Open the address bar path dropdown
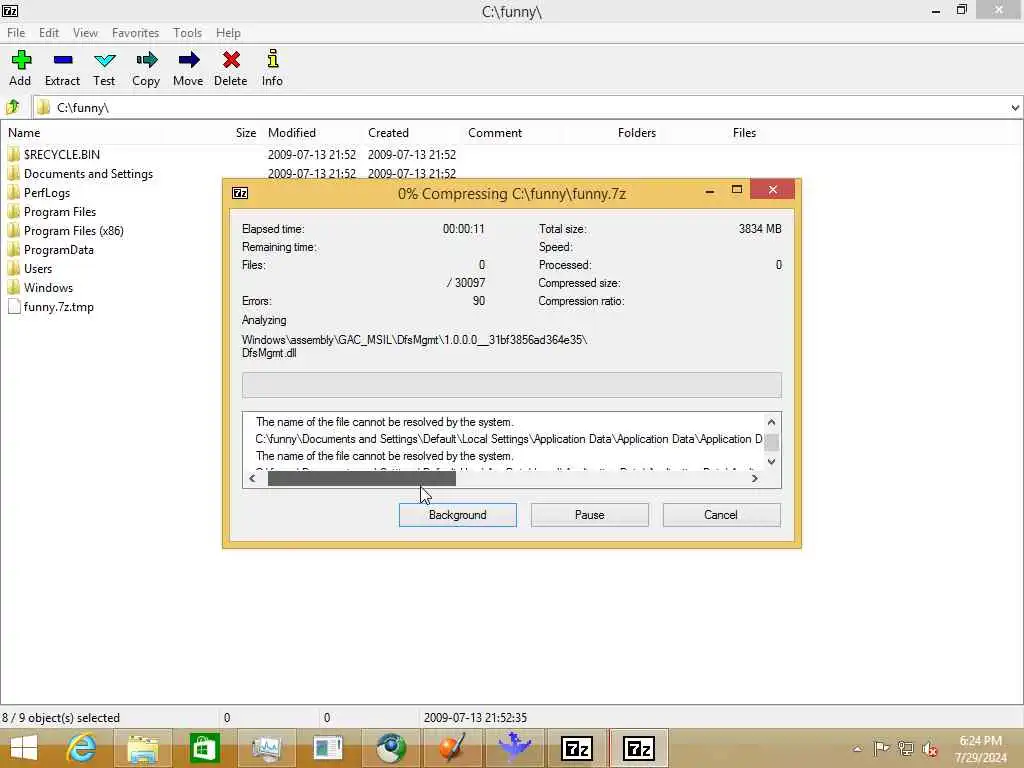Image resolution: width=1024 pixels, height=768 pixels. point(1015,108)
